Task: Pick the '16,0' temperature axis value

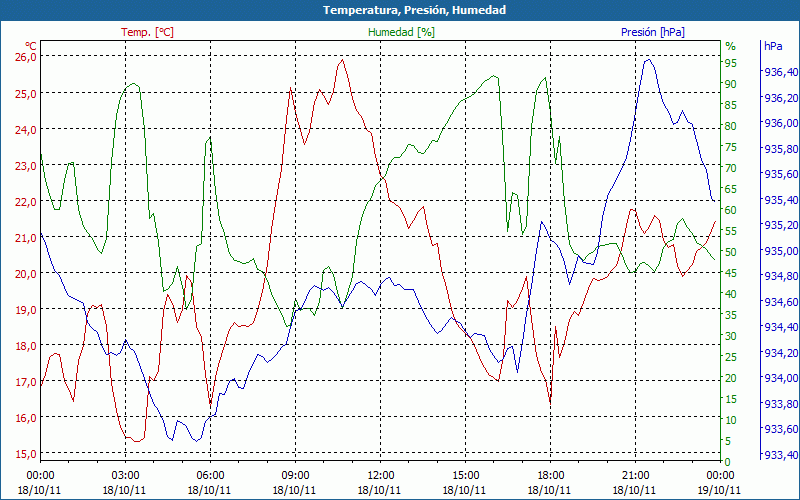Action: tap(27, 418)
